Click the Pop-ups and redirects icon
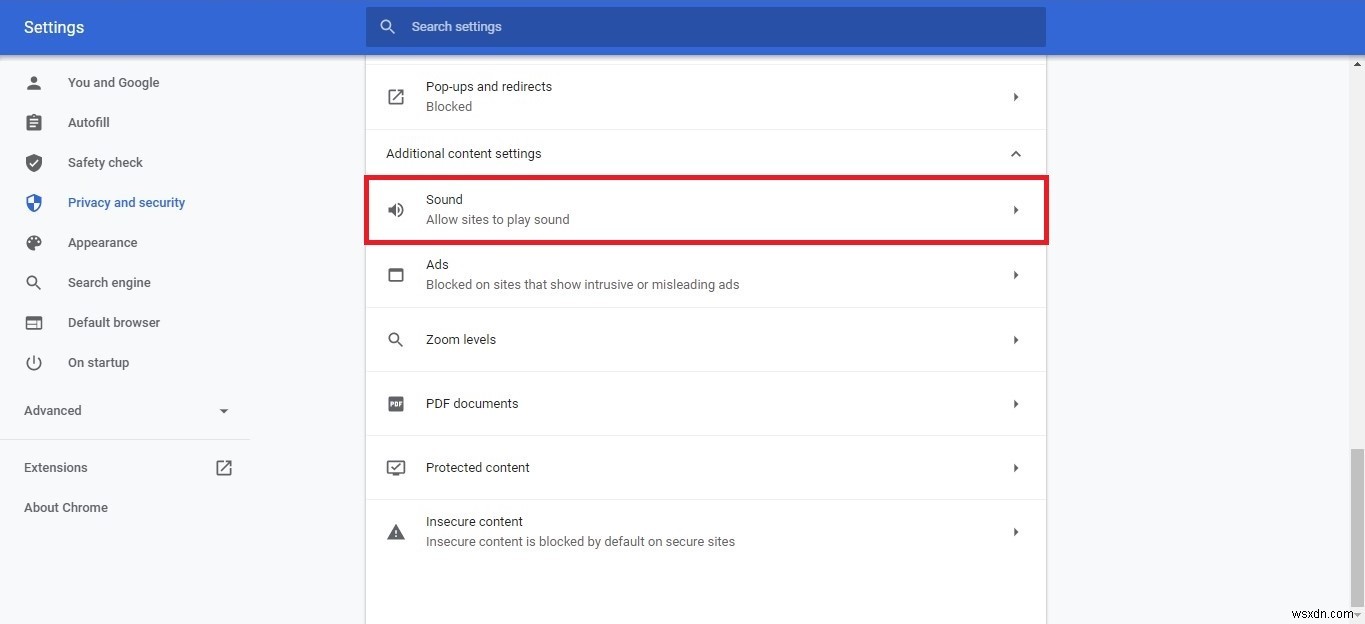The image size is (1365, 624). pos(395,96)
